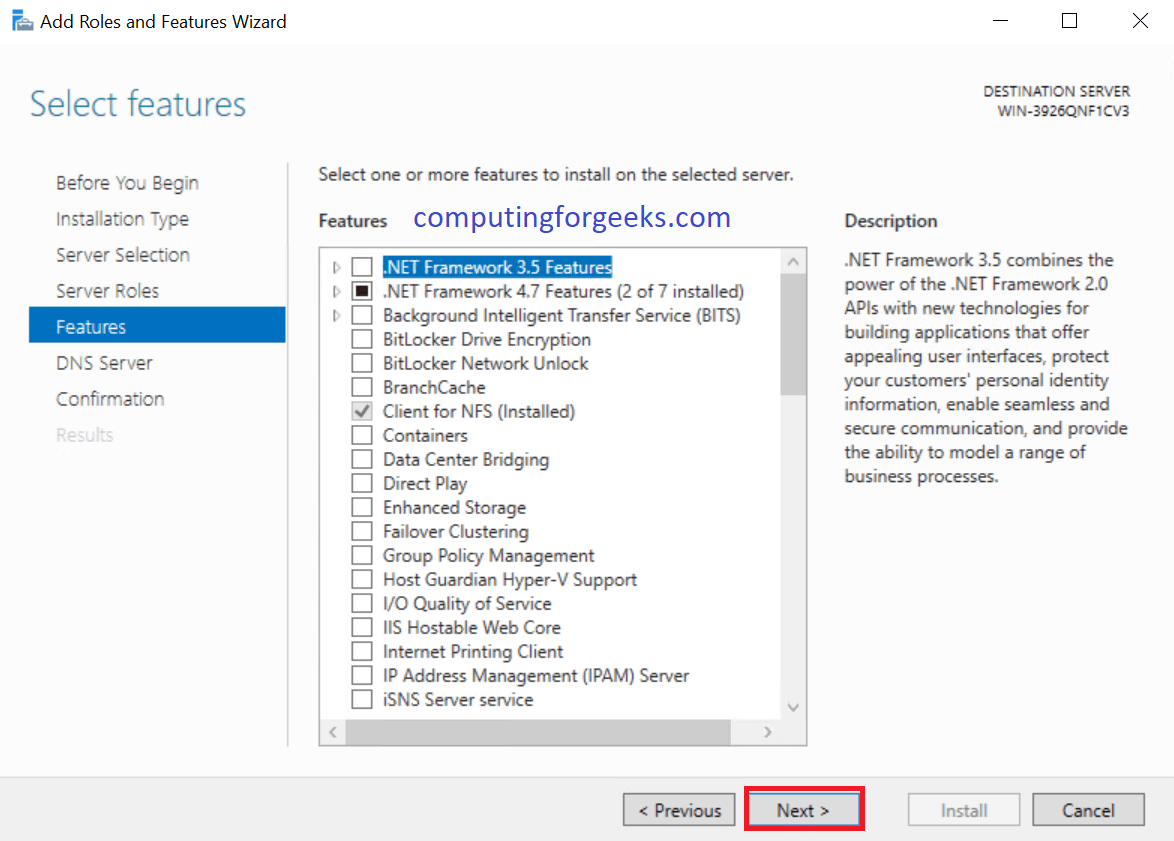The width and height of the screenshot is (1174, 841).
Task: Check IIS Hostable Web Core
Action: coord(362,628)
